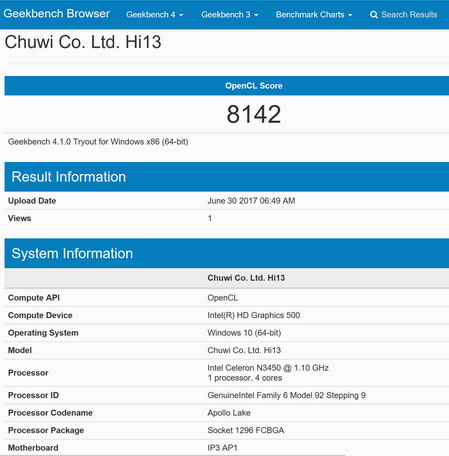Open the Search Results link text

tap(409, 15)
